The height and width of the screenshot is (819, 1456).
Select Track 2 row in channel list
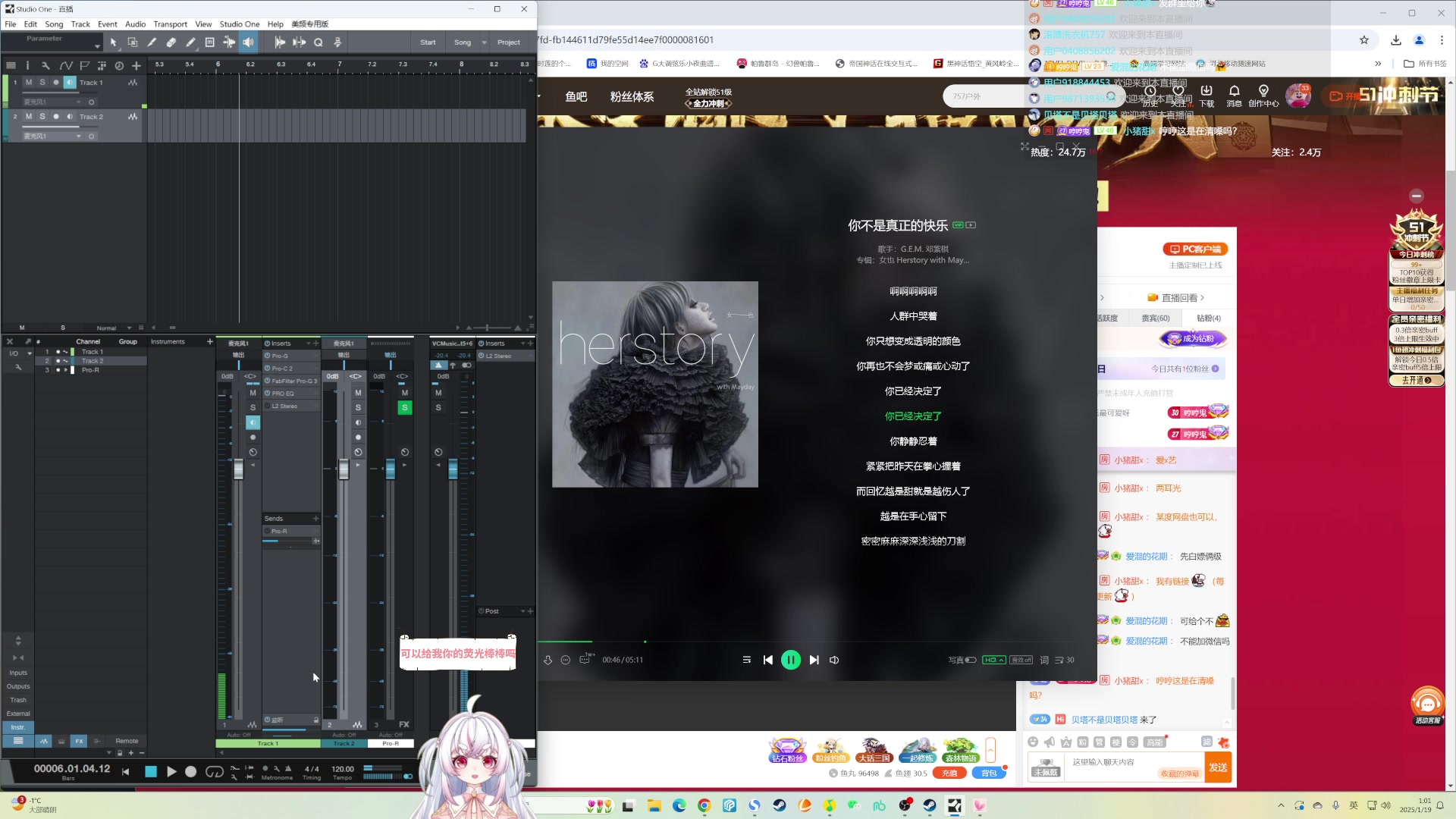tap(91, 361)
